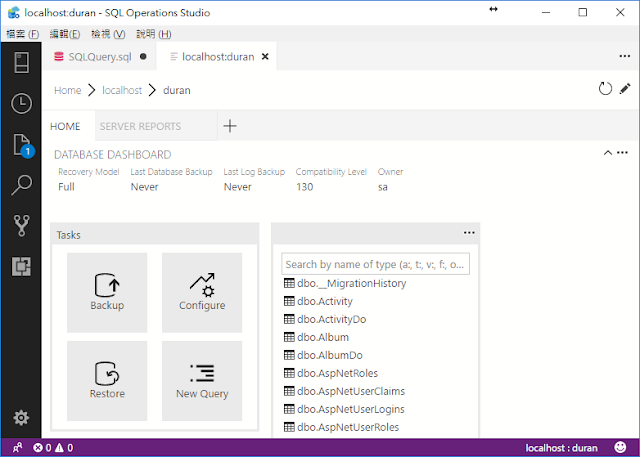Select dbo.Album table

click(x=316, y=337)
